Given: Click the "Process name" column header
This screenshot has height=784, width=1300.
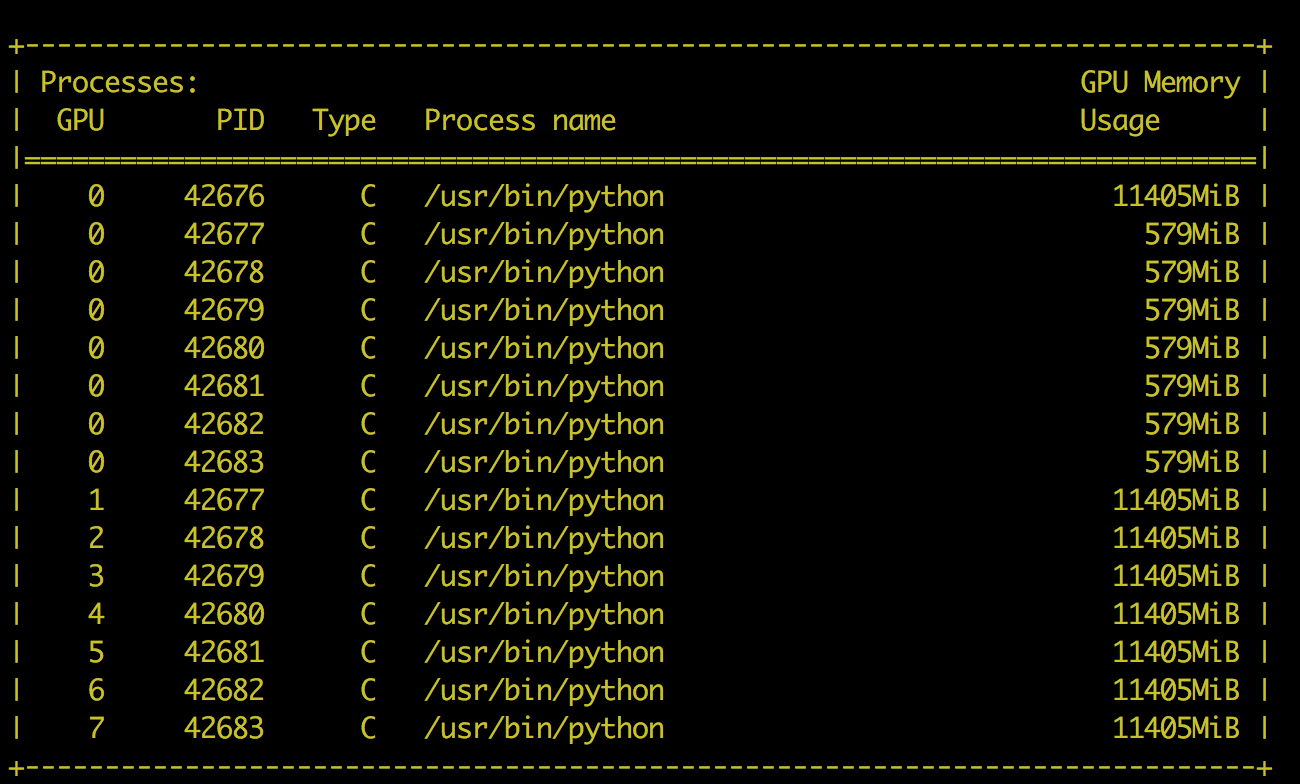Looking at the screenshot, I should coord(520,121).
